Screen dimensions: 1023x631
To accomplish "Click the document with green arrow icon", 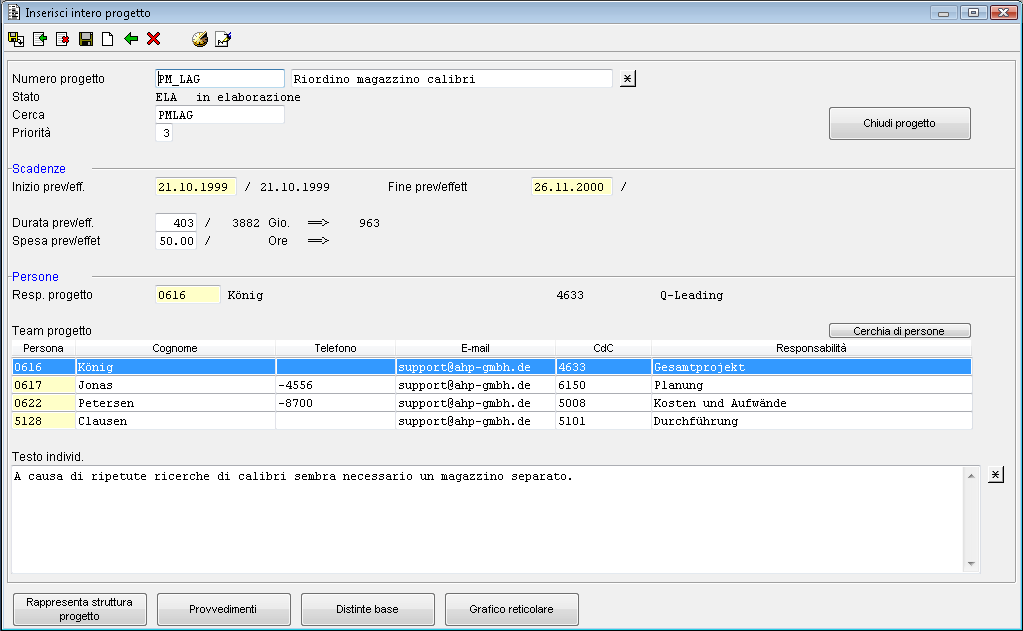I will coord(40,39).
